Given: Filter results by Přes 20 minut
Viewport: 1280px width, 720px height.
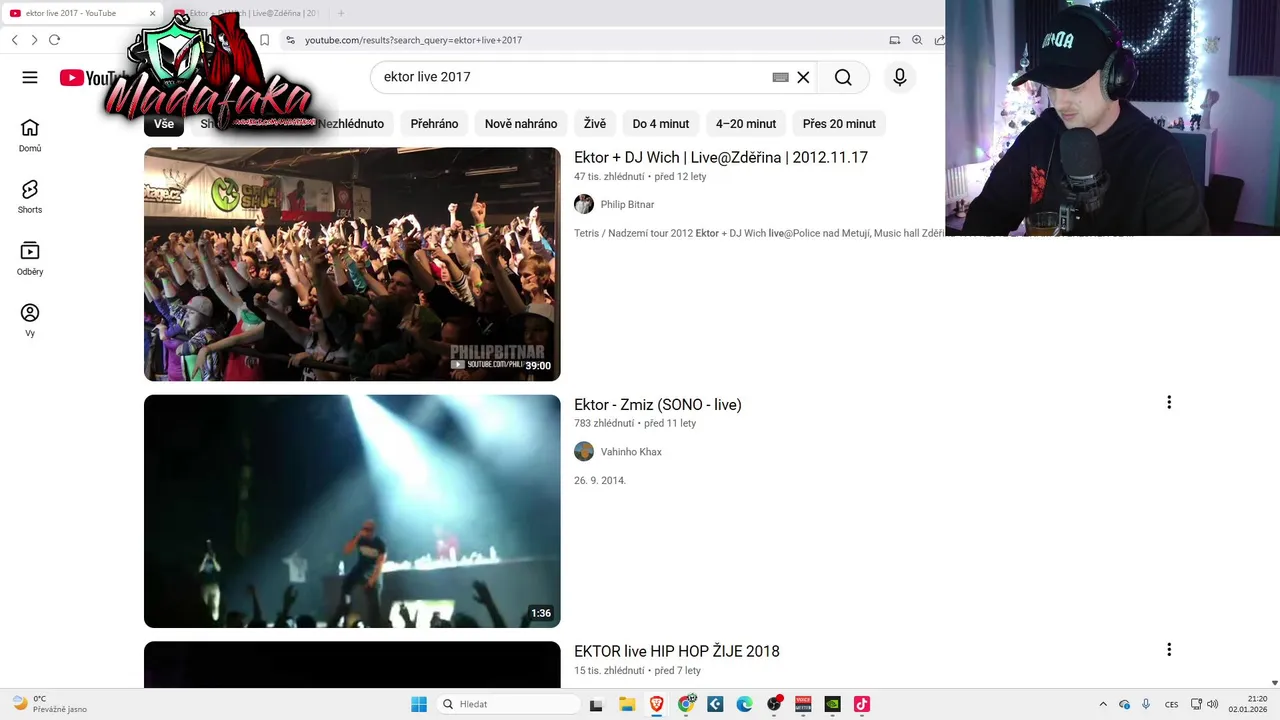Looking at the screenshot, I should (839, 124).
